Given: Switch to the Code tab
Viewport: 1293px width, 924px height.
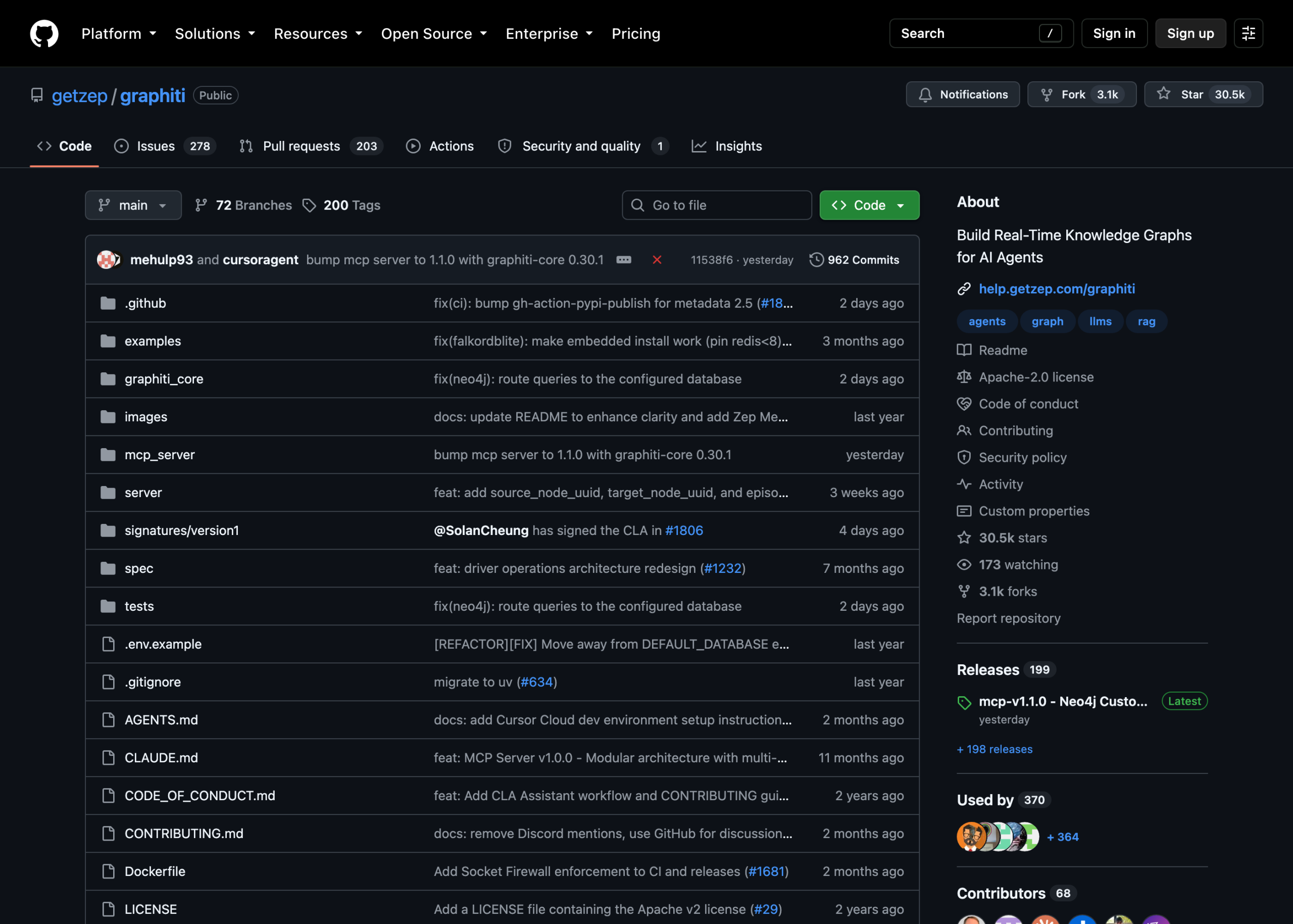Looking at the screenshot, I should (x=64, y=146).
